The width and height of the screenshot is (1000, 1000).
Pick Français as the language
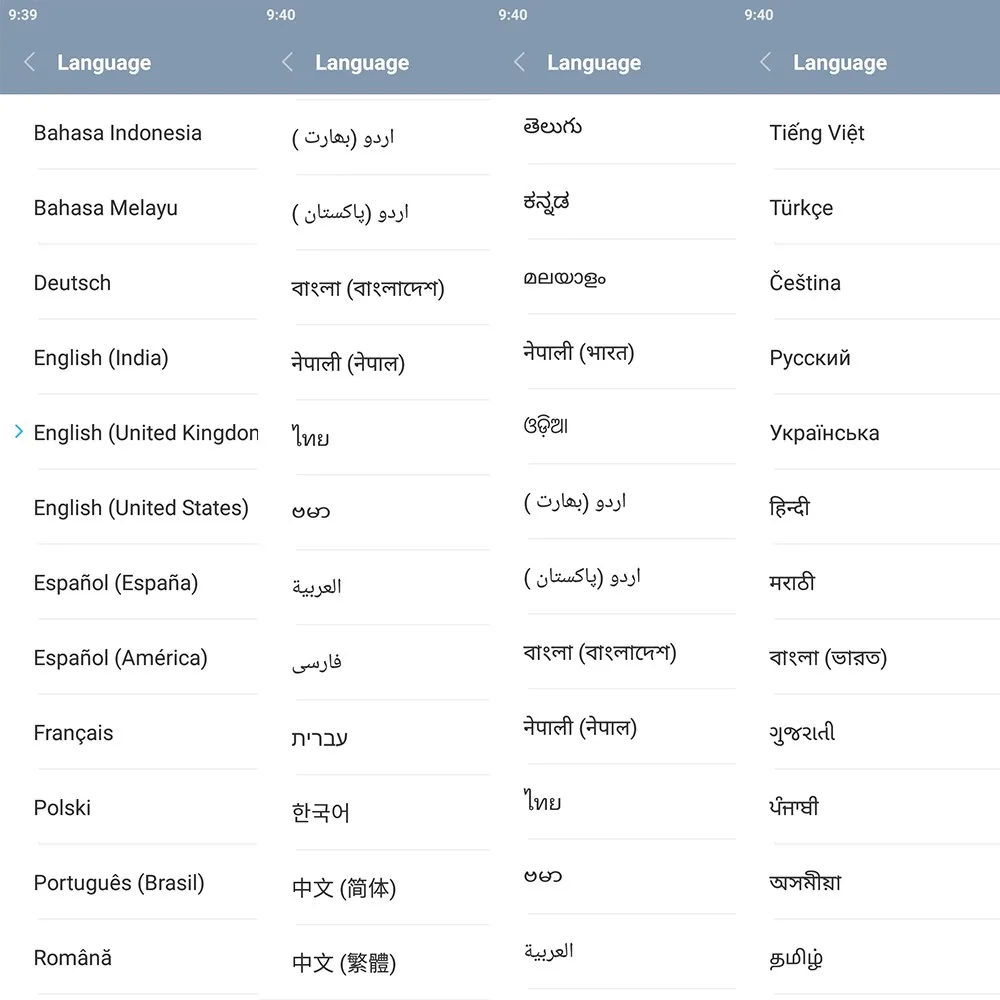(x=73, y=732)
